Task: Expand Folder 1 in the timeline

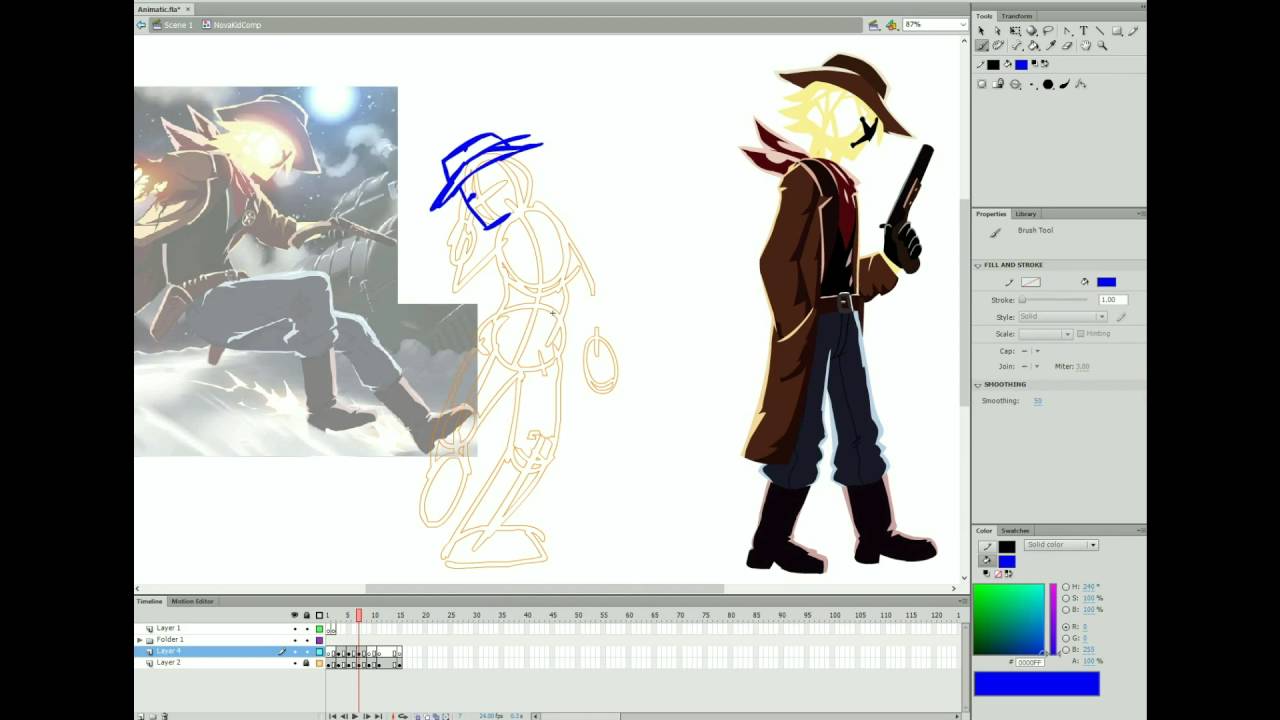Action: click(140, 640)
